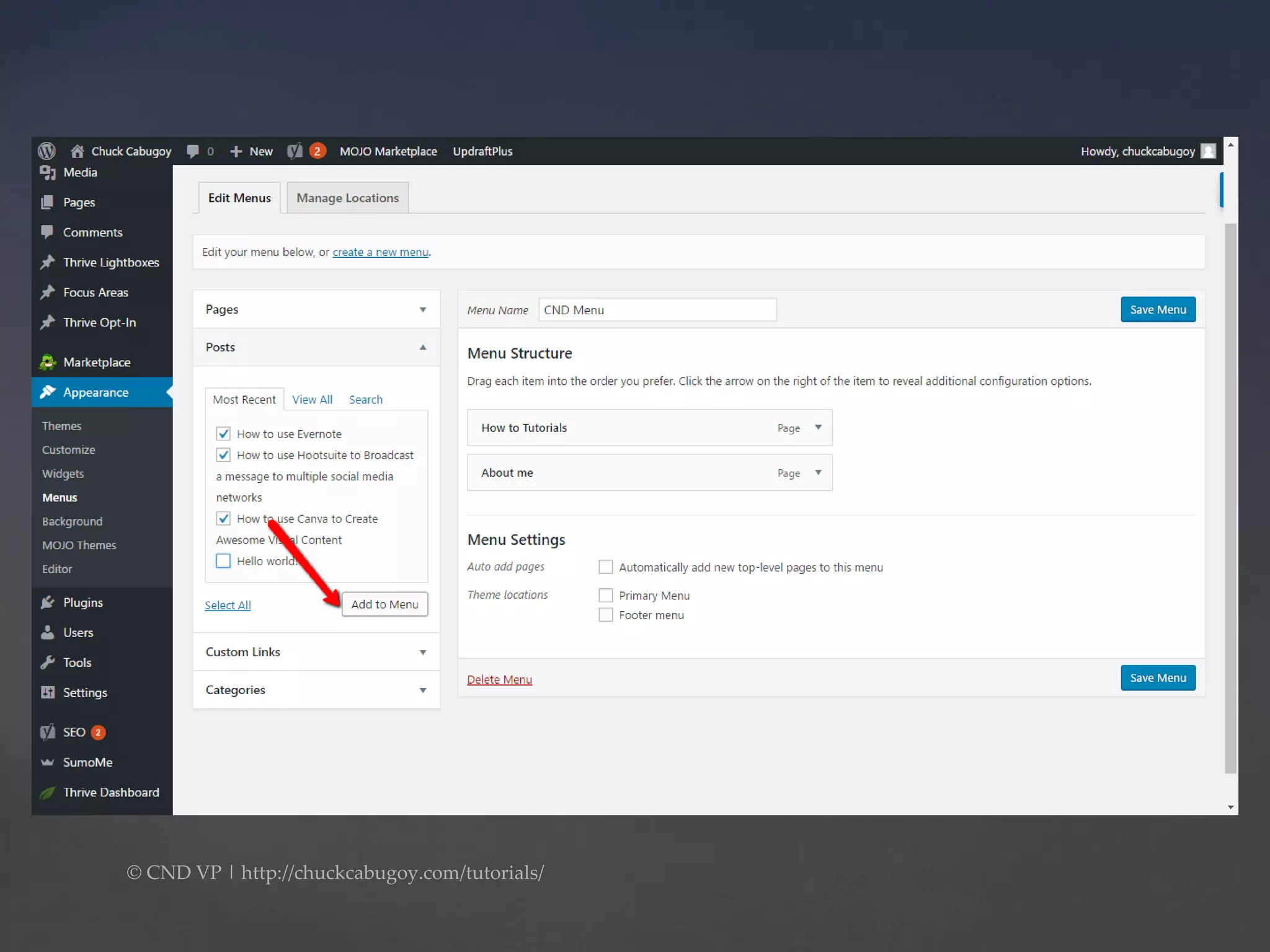Click the top Save Menu button

pos(1158,309)
